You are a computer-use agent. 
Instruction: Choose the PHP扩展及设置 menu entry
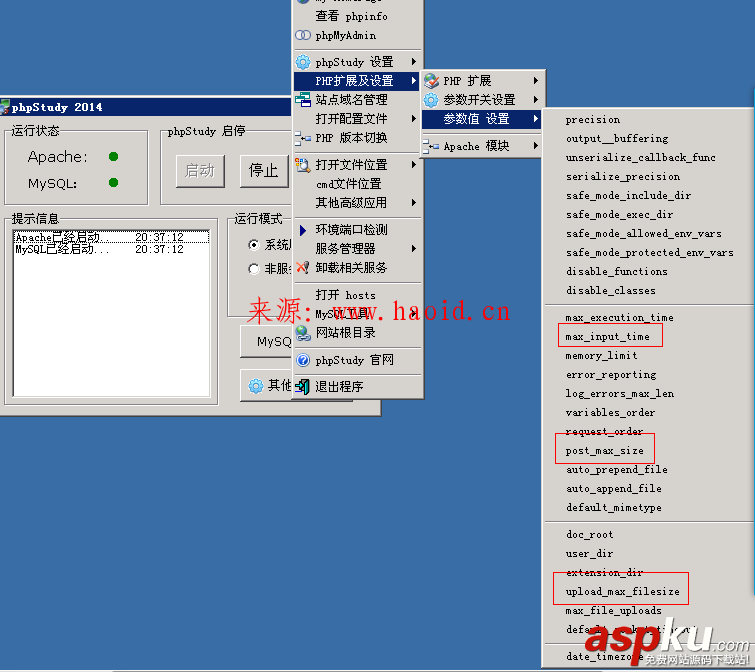coord(358,80)
